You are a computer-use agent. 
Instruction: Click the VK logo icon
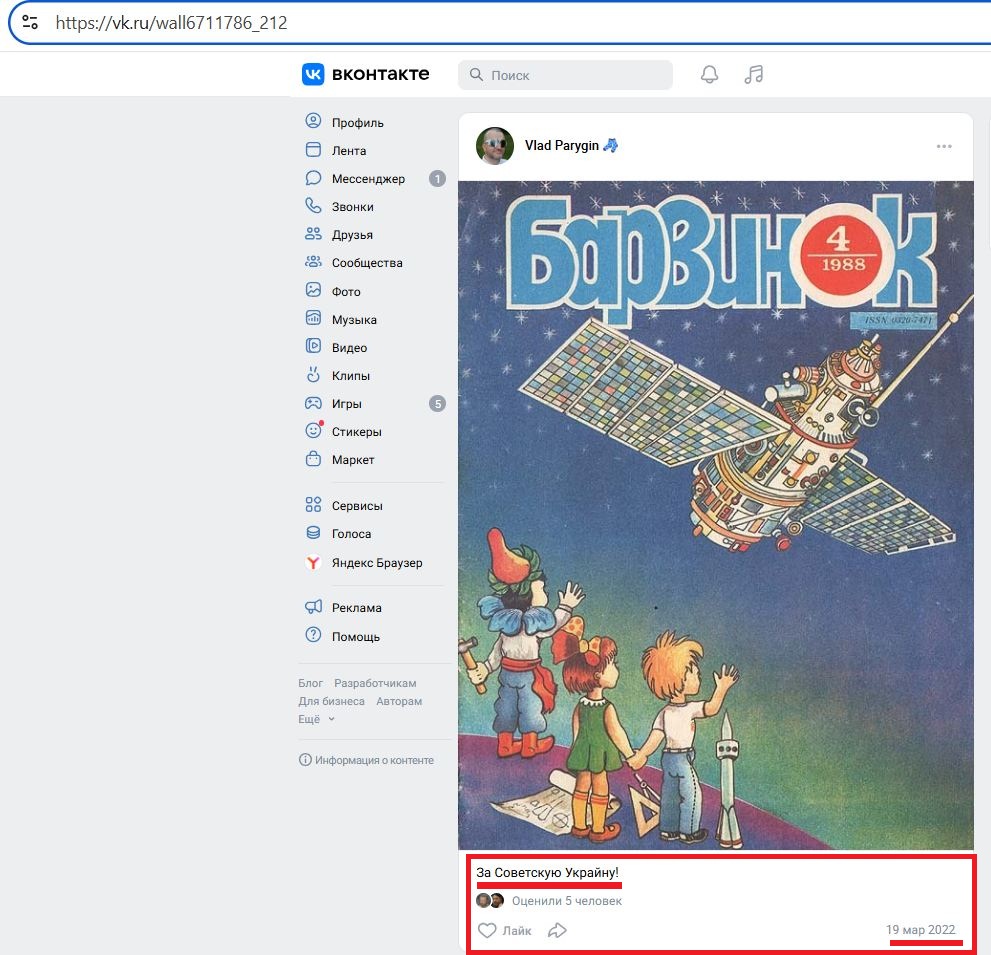(313, 74)
